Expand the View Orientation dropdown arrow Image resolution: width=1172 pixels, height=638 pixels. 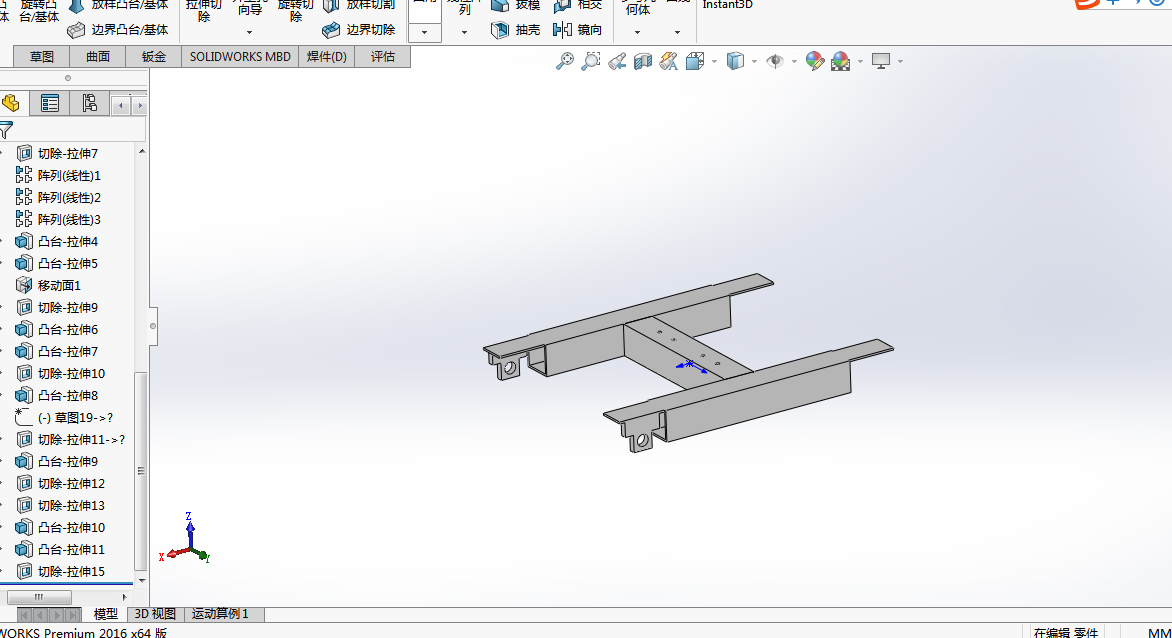pos(715,61)
